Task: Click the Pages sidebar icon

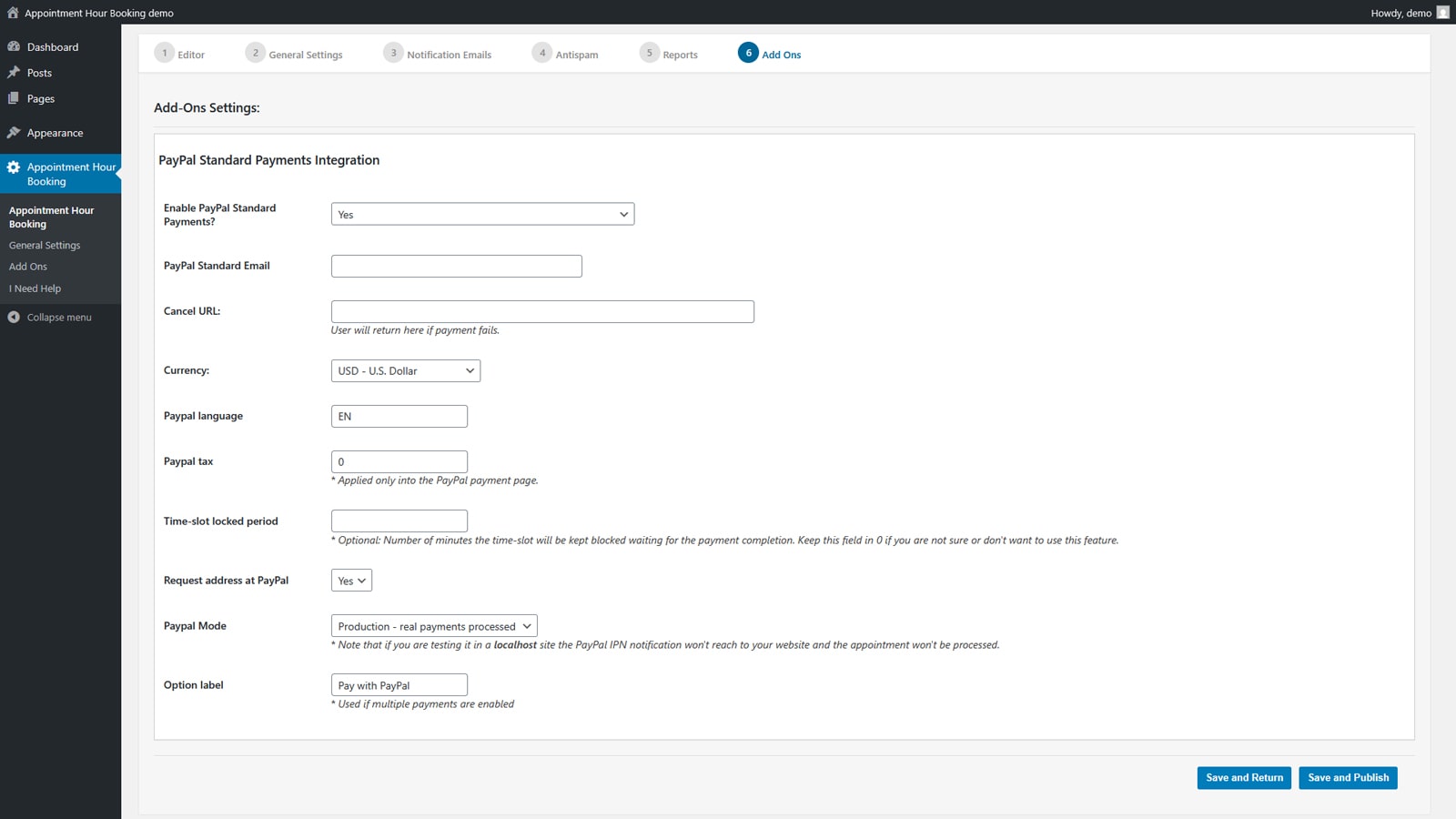Action: 14,98
